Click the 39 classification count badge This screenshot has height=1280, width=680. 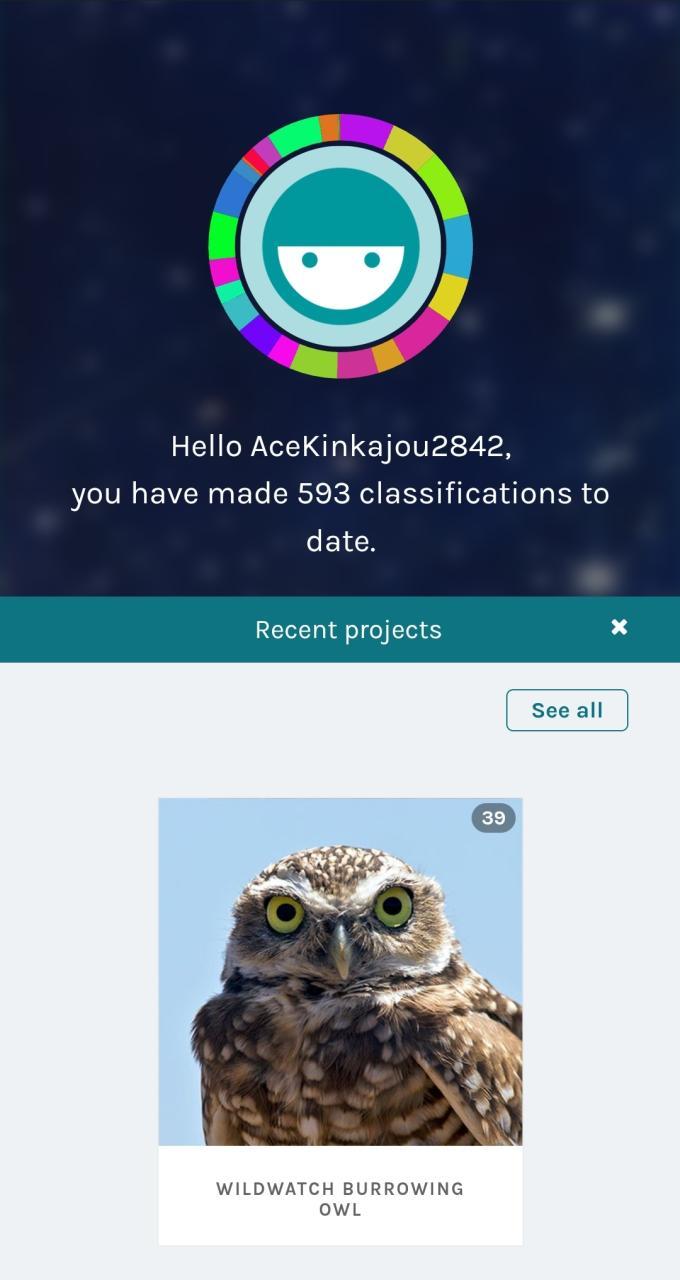tap(493, 818)
